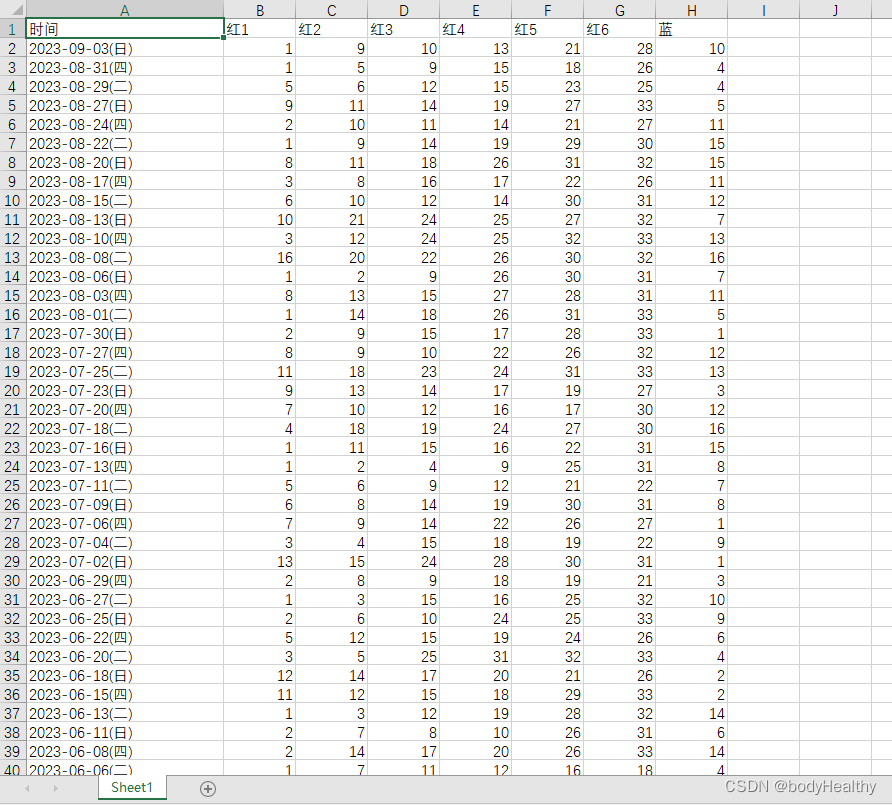Select the date cell 2023-08-29(二)

point(125,86)
